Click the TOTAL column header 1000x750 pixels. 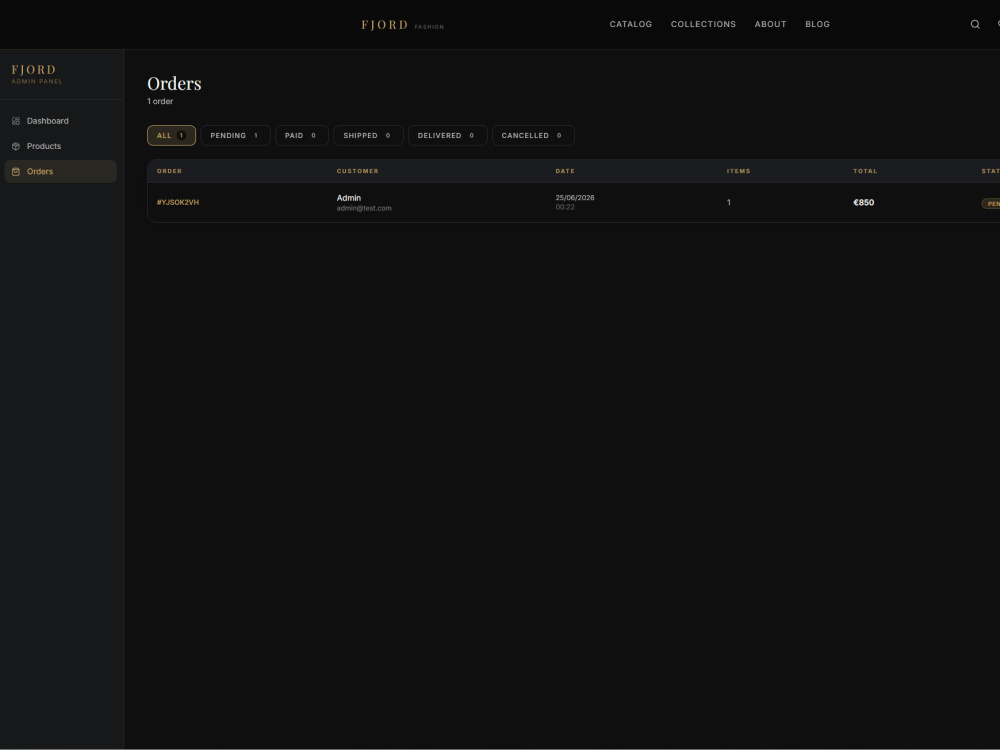pos(865,171)
